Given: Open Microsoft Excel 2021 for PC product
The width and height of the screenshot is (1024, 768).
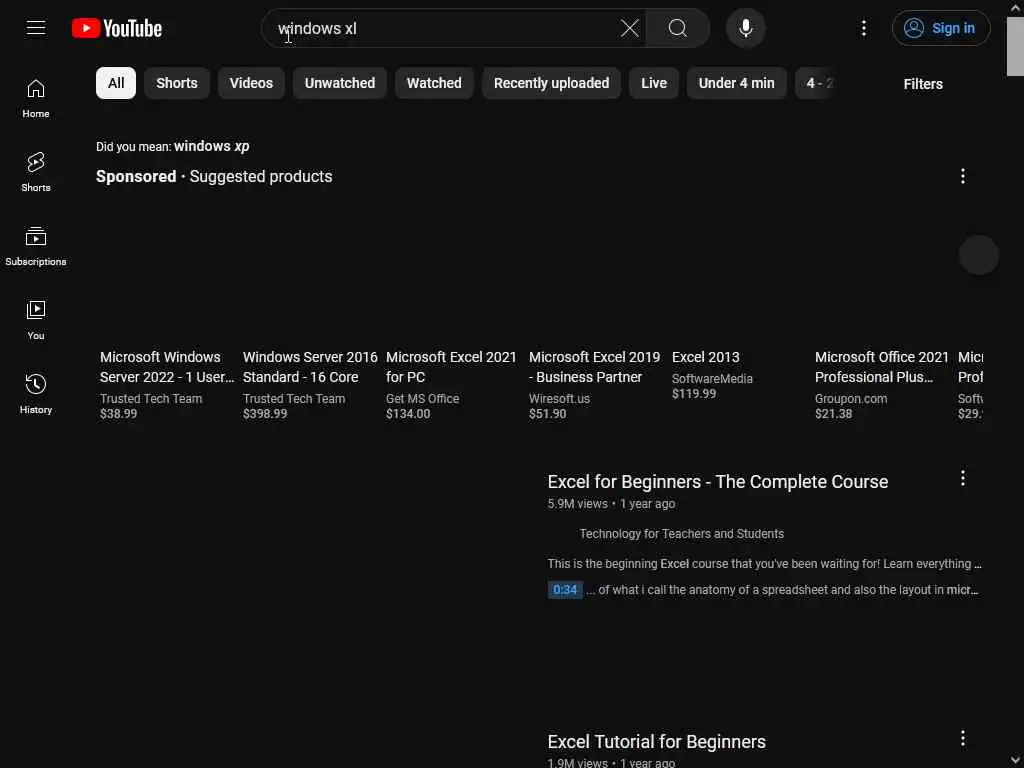Looking at the screenshot, I should click(451, 367).
